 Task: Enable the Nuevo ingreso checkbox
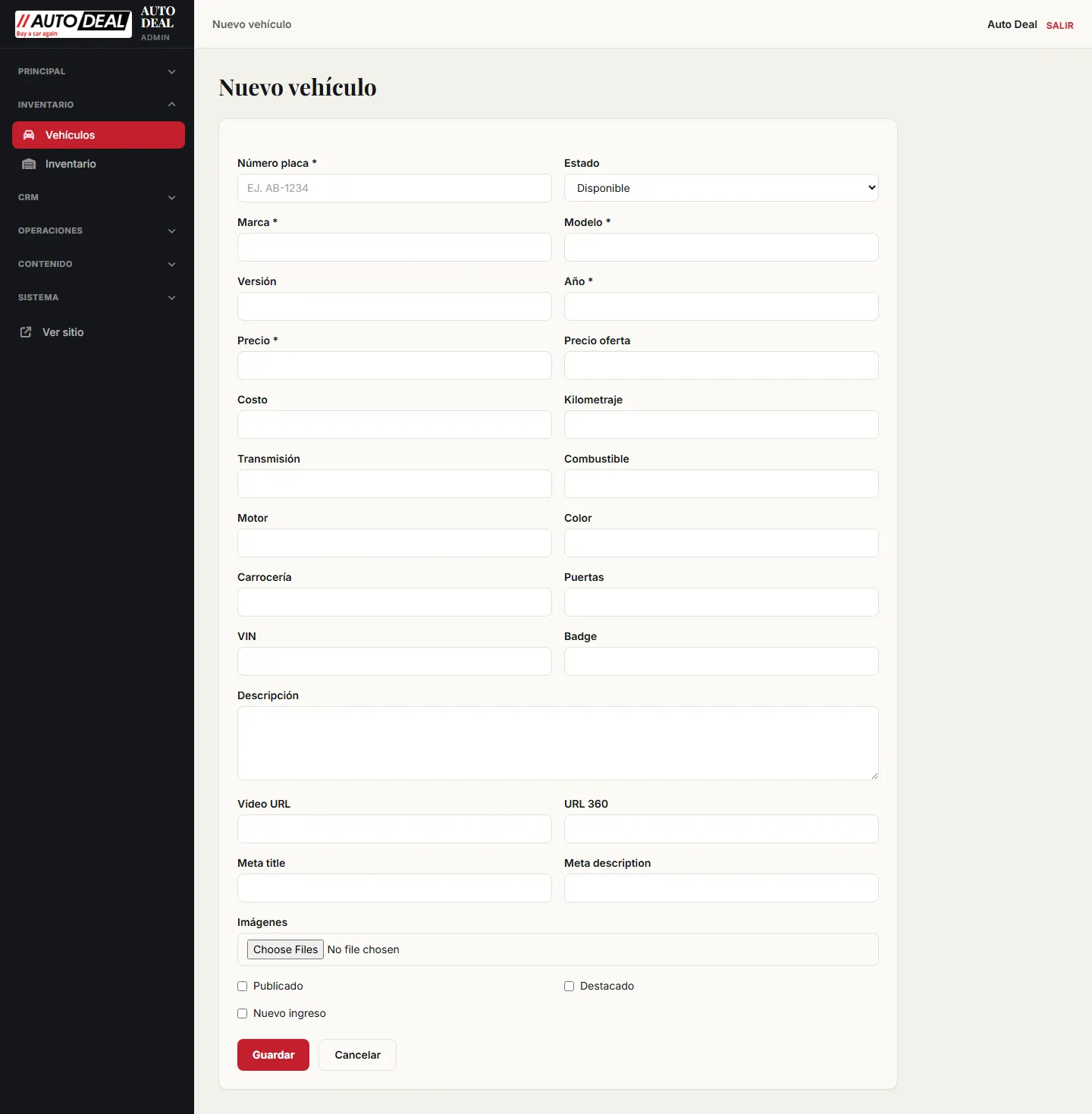point(243,1013)
